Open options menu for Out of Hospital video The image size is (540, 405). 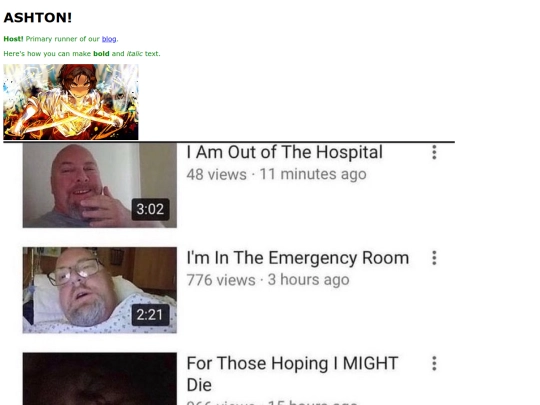click(x=434, y=152)
